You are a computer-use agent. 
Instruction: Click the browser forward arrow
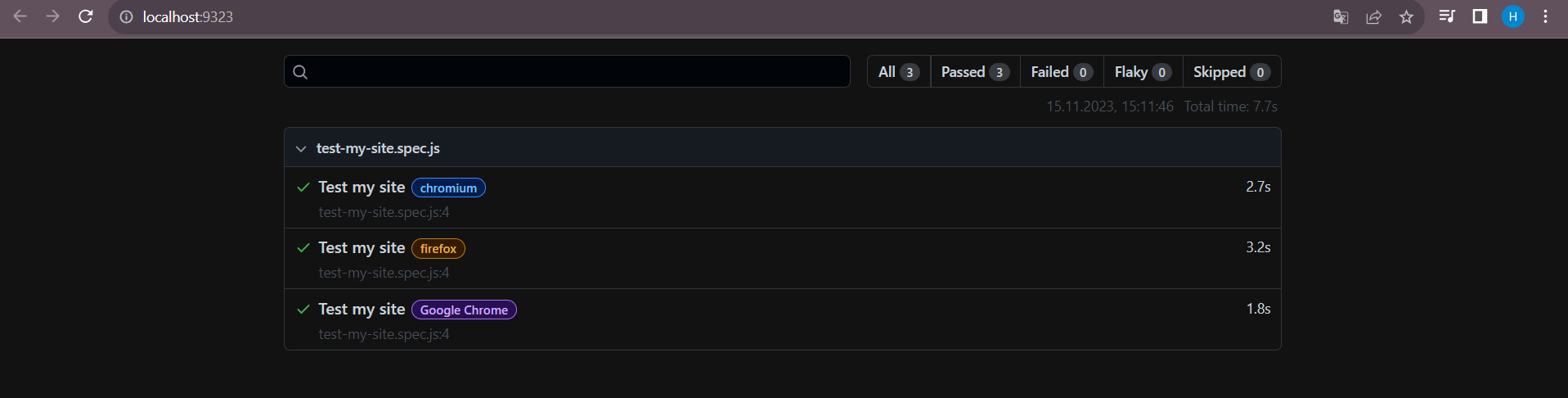point(53,16)
